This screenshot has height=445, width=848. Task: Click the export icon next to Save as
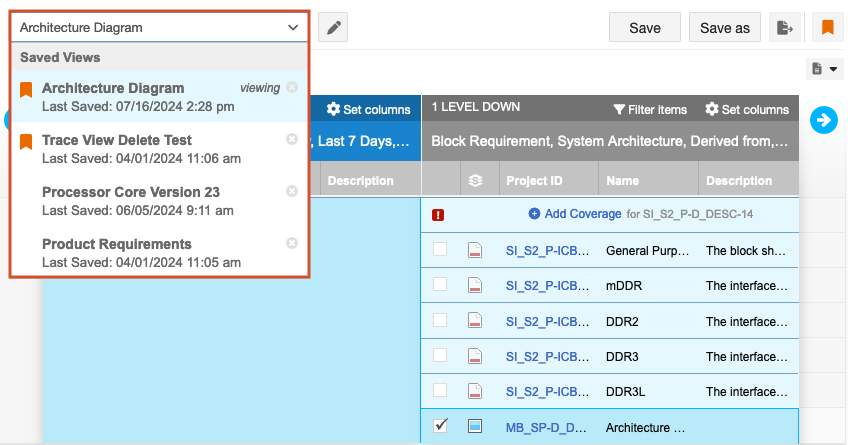[784, 28]
